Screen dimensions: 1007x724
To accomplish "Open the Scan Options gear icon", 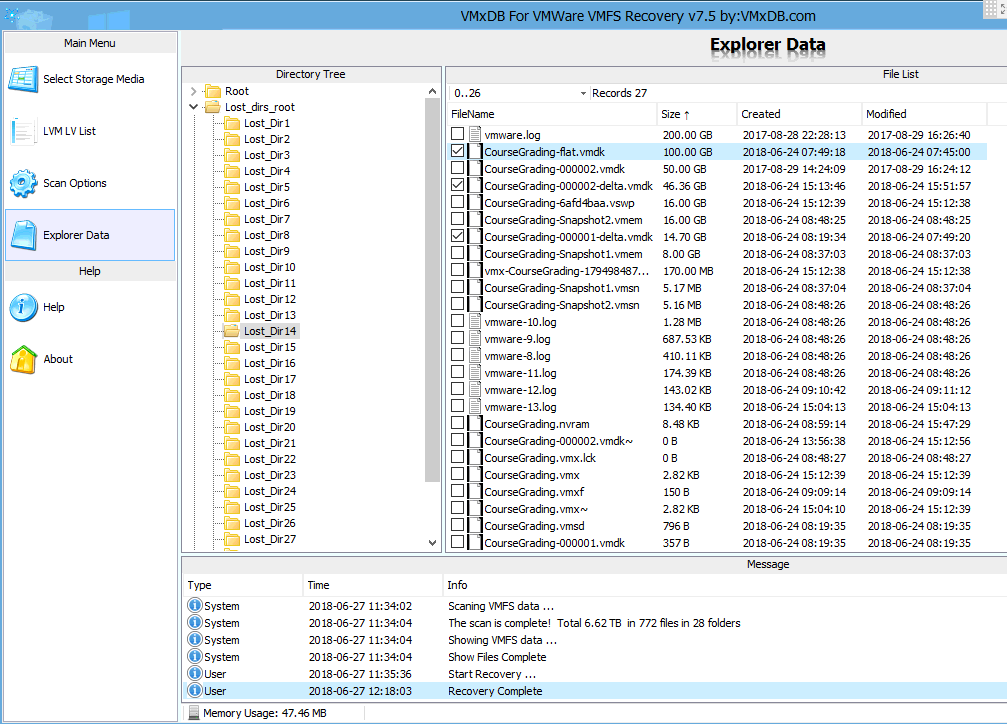I will [23, 183].
